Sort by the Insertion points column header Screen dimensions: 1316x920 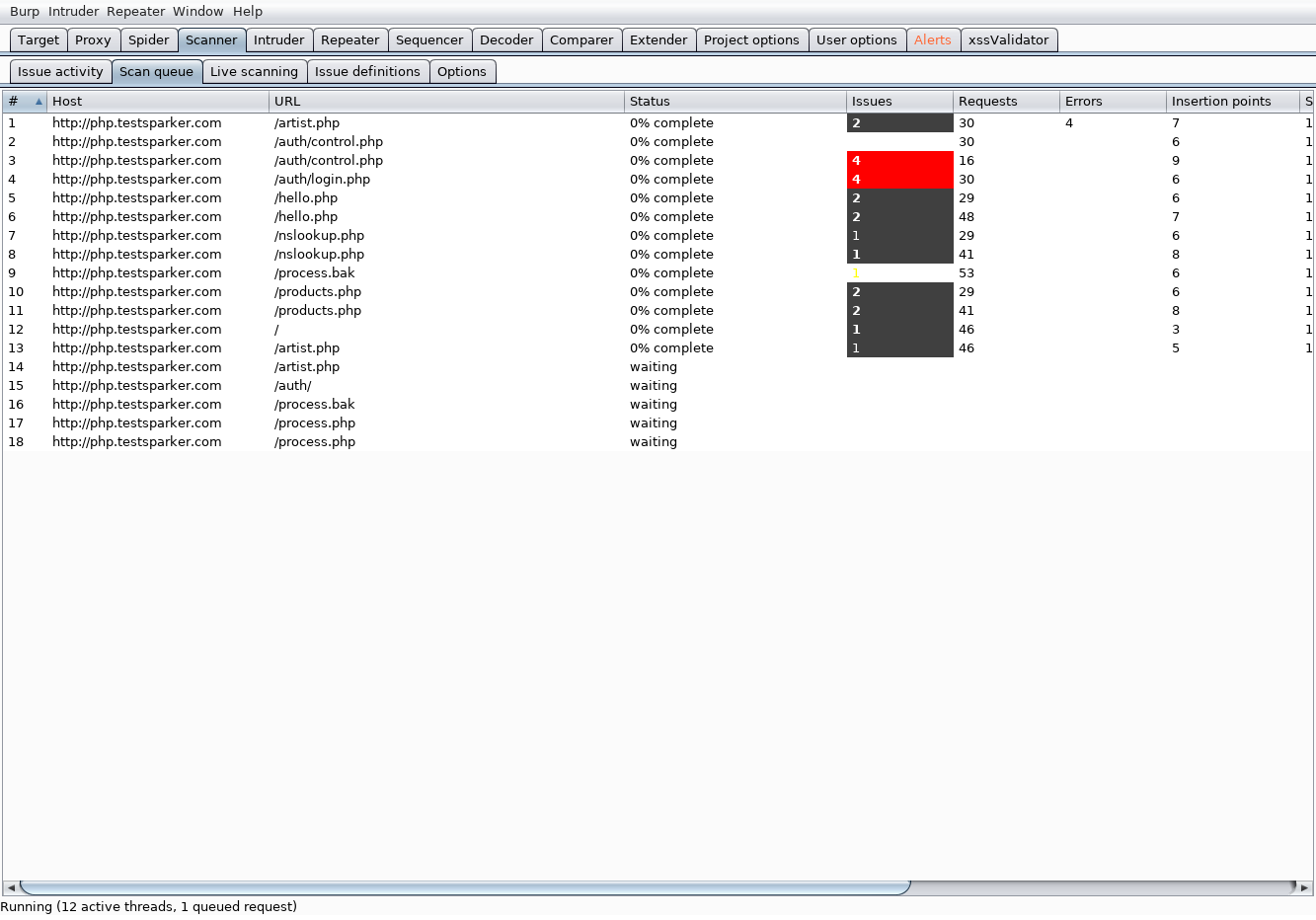(1233, 102)
